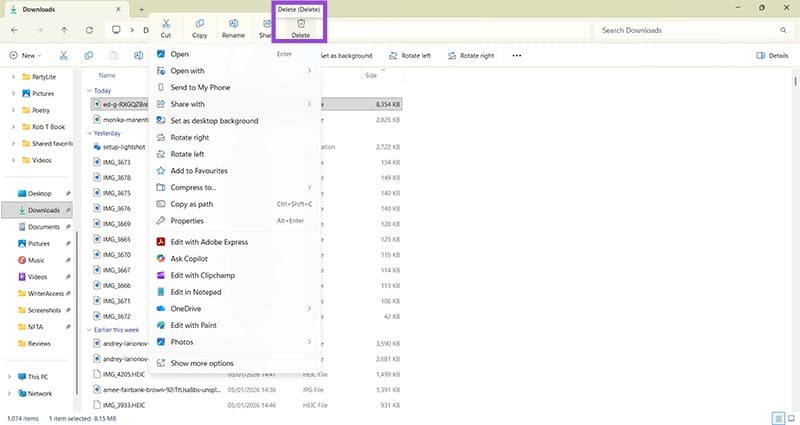Select Ask Copilot
Image resolution: width=800 pixels, height=425 pixels.
[235, 259]
